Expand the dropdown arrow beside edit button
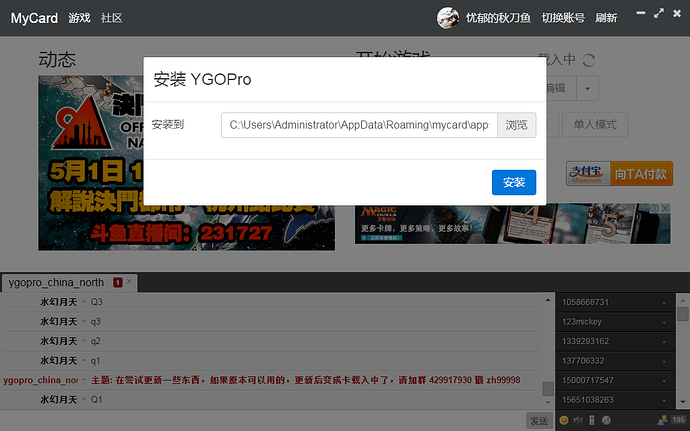 pyautogui.click(x=588, y=89)
